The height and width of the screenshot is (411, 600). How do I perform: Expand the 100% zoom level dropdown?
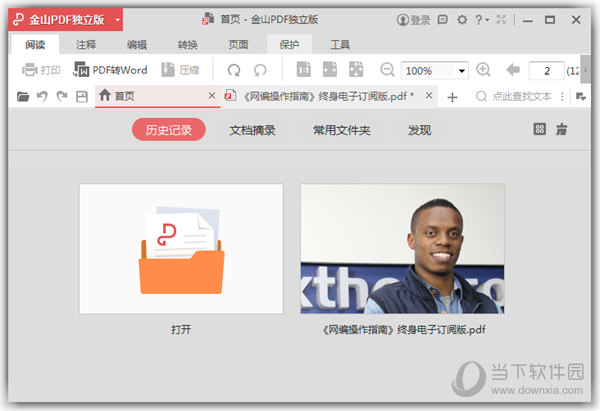point(462,70)
